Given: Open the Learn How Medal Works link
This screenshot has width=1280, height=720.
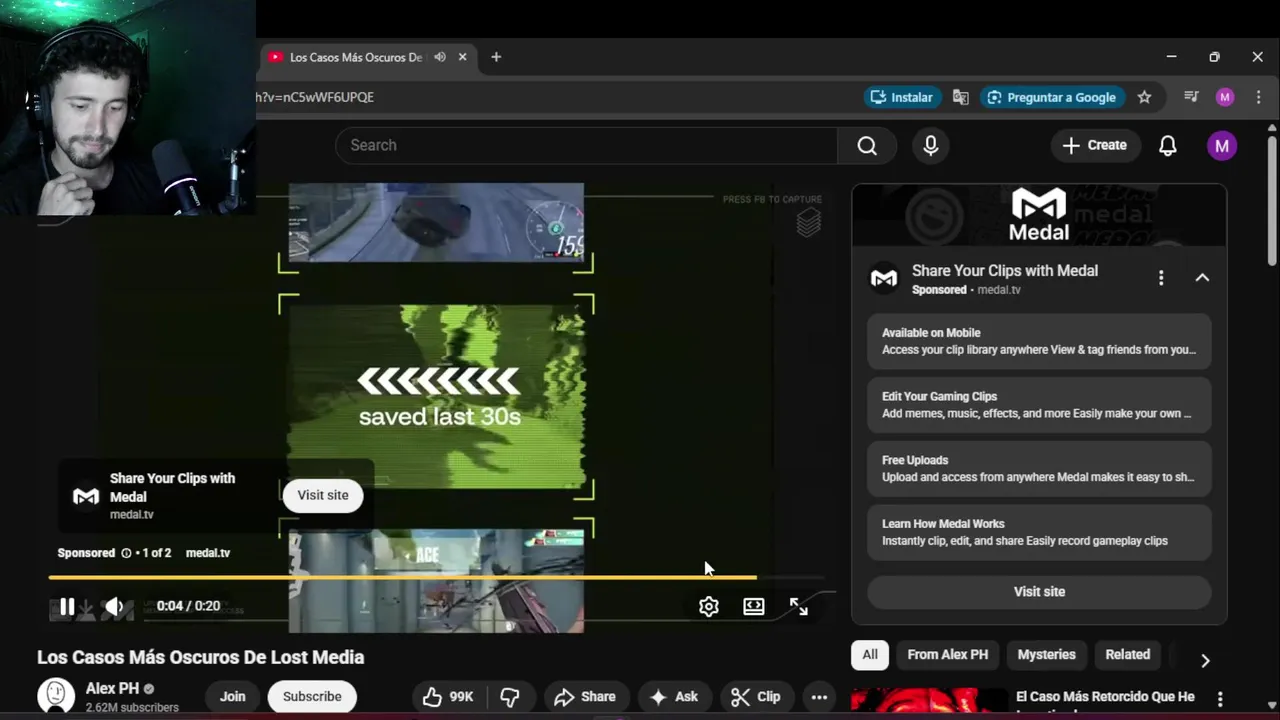Looking at the screenshot, I should click(1039, 532).
